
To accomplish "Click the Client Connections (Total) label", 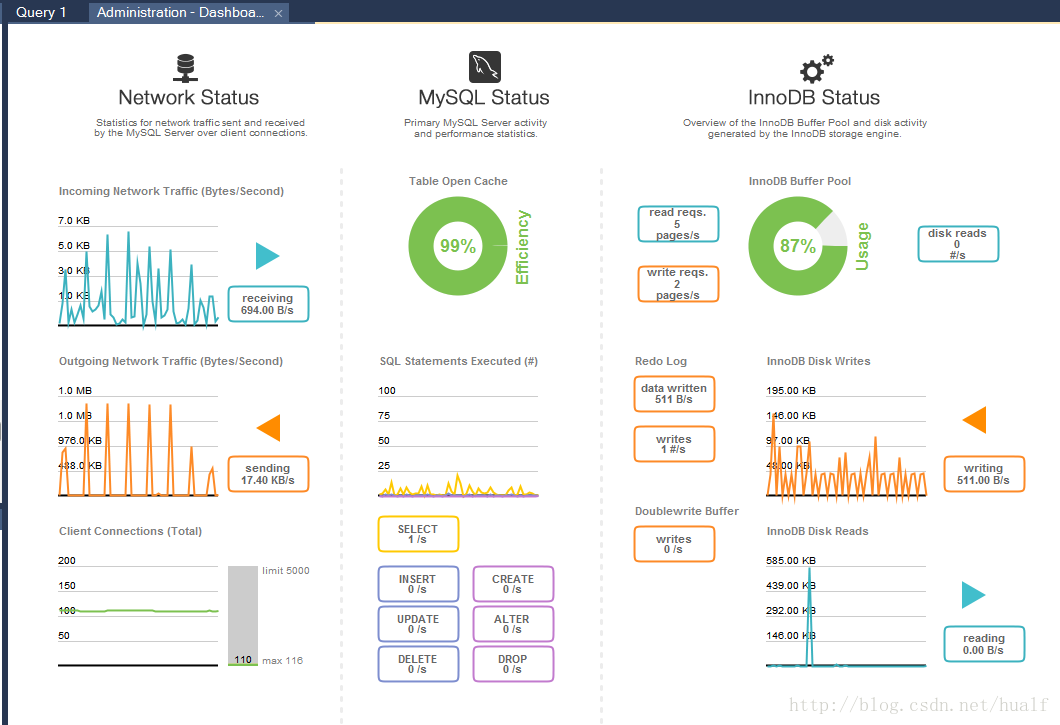I will point(130,532).
